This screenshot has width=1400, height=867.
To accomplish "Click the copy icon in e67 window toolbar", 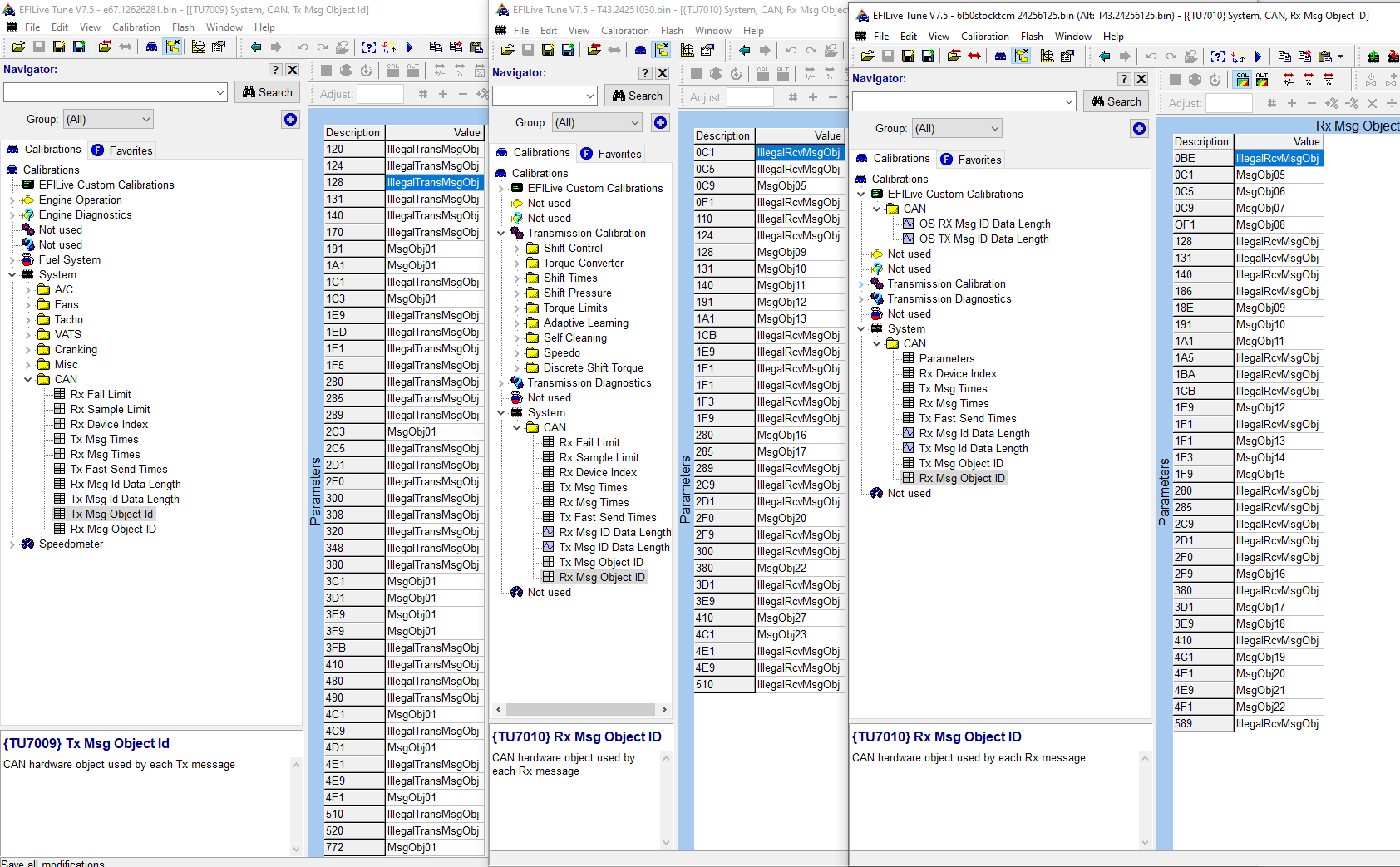I will (x=436, y=47).
